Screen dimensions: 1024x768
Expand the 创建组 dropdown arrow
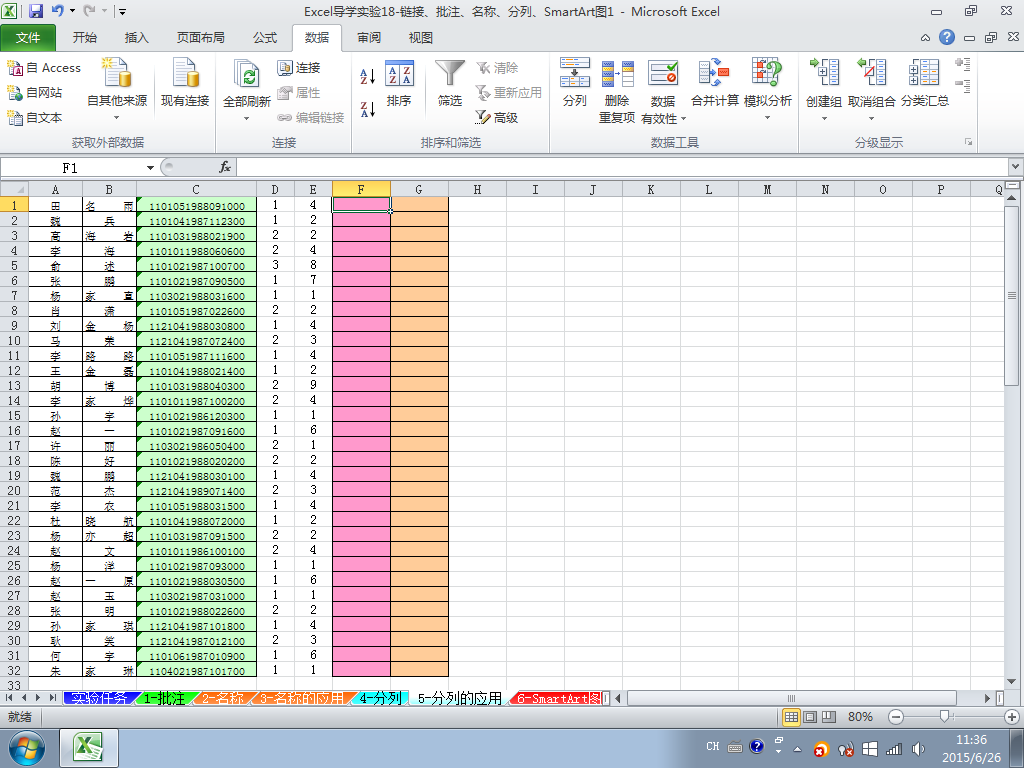[x=824, y=119]
